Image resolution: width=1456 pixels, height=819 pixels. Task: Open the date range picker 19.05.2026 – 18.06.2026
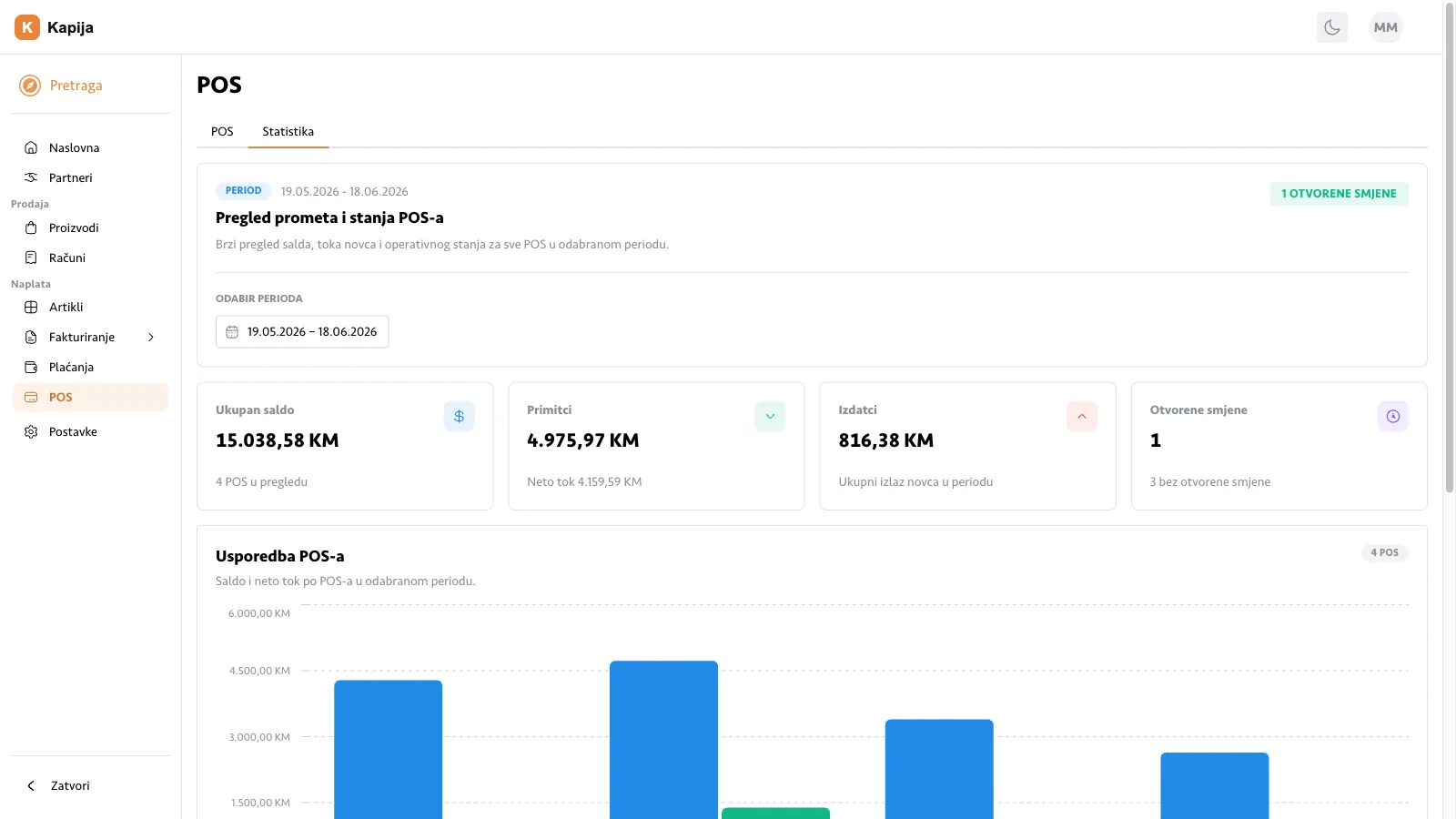click(x=302, y=331)
